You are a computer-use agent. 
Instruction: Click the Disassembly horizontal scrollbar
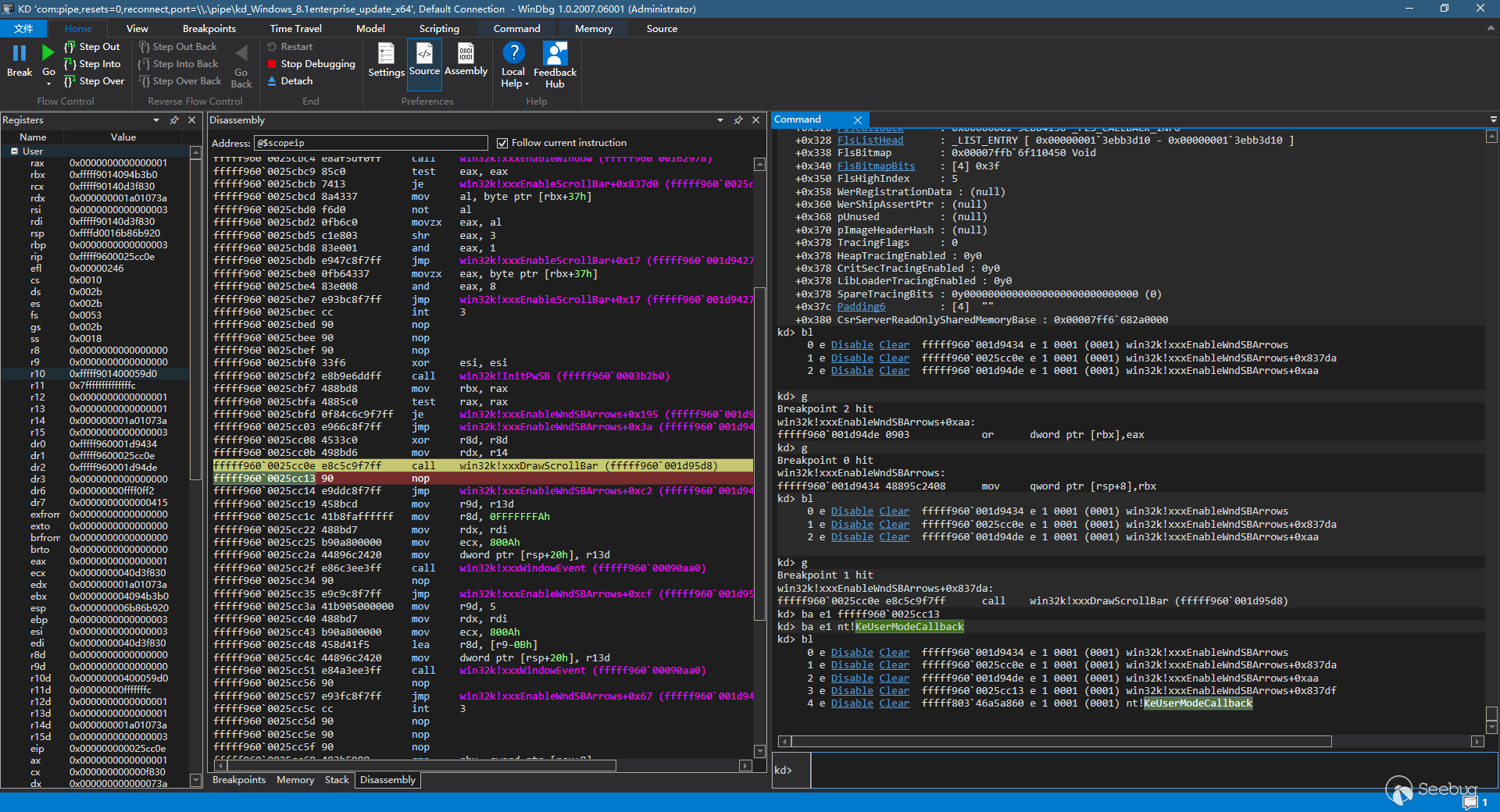pos(422,766)
